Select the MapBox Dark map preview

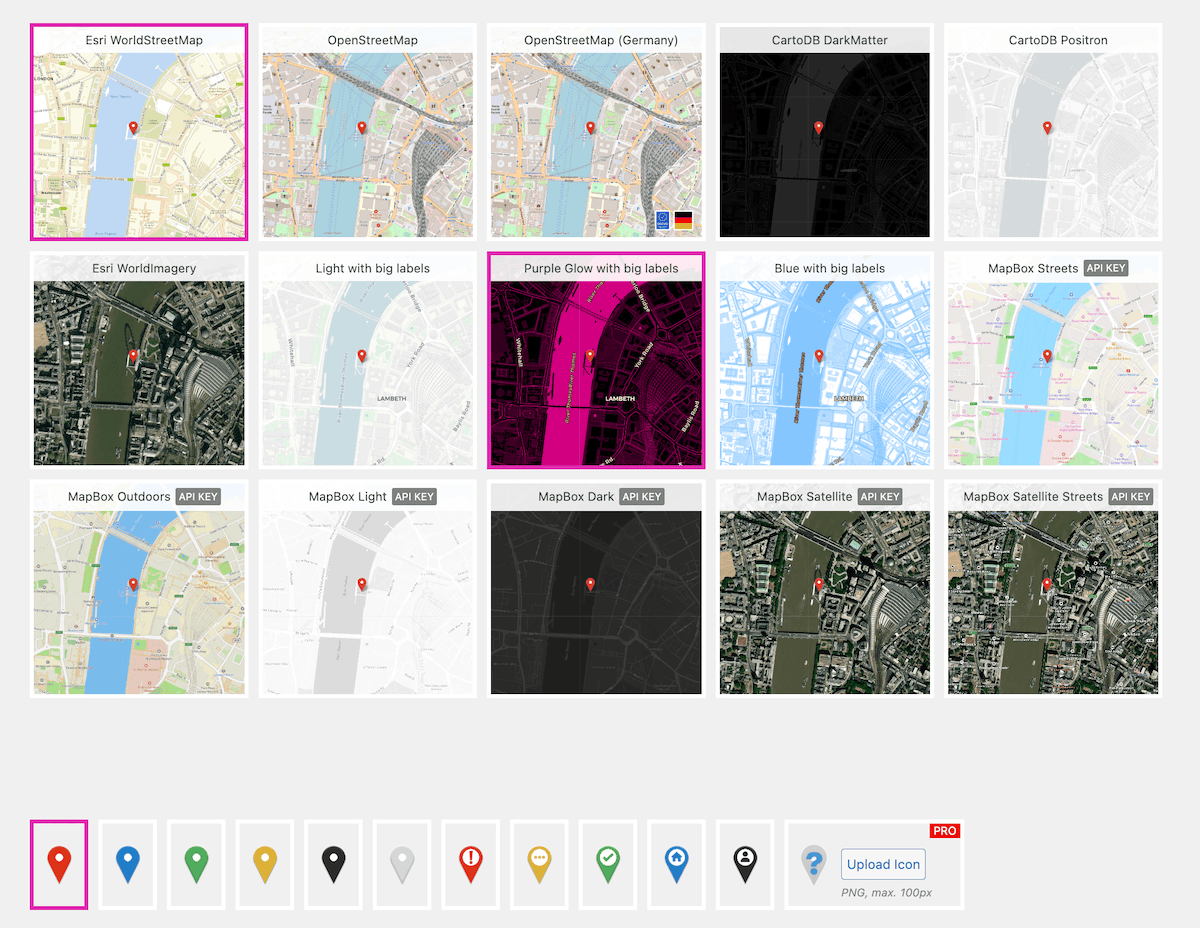[x=596, y=588]
